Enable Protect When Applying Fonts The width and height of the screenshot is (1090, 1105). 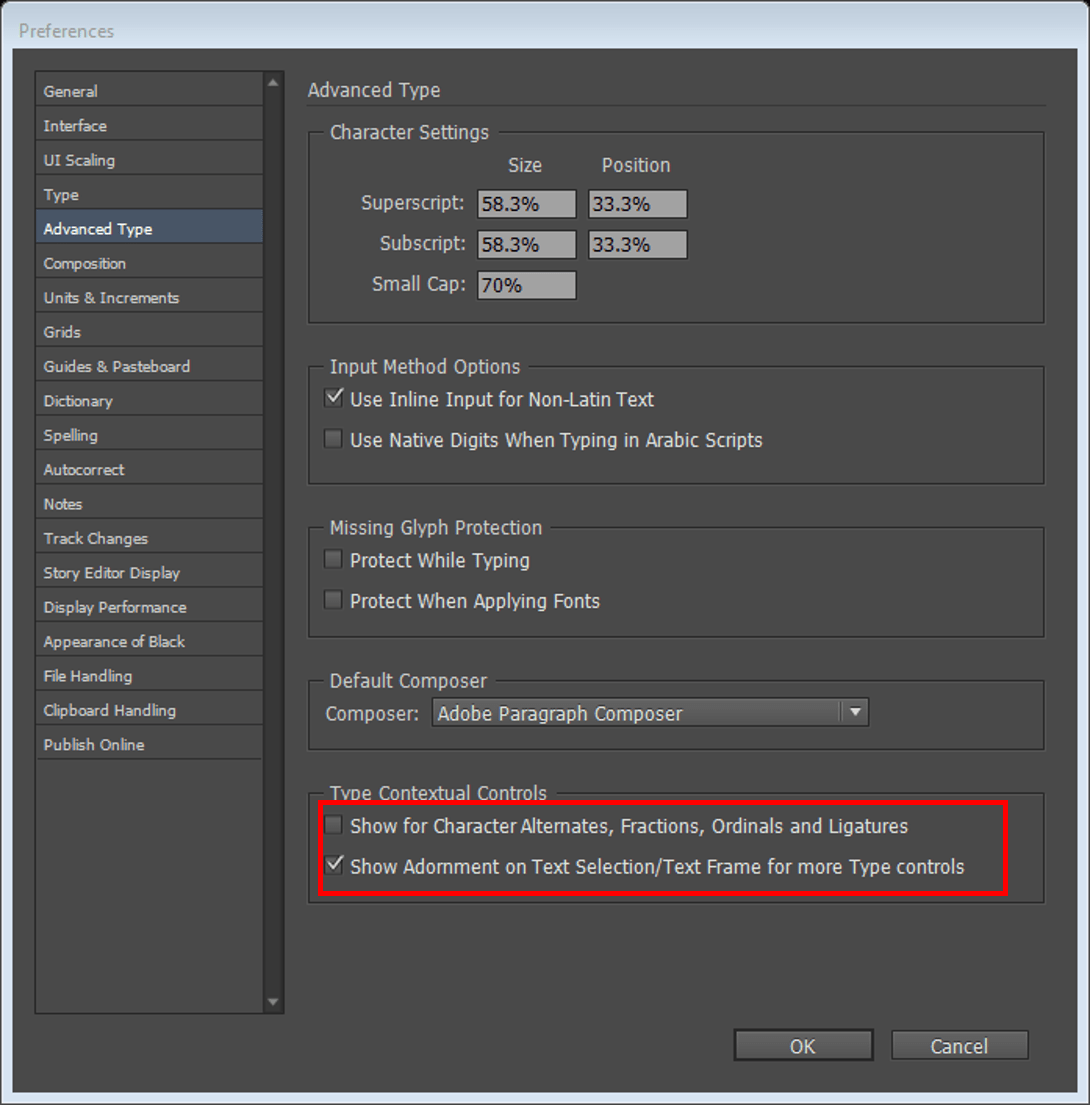[333, 600]
